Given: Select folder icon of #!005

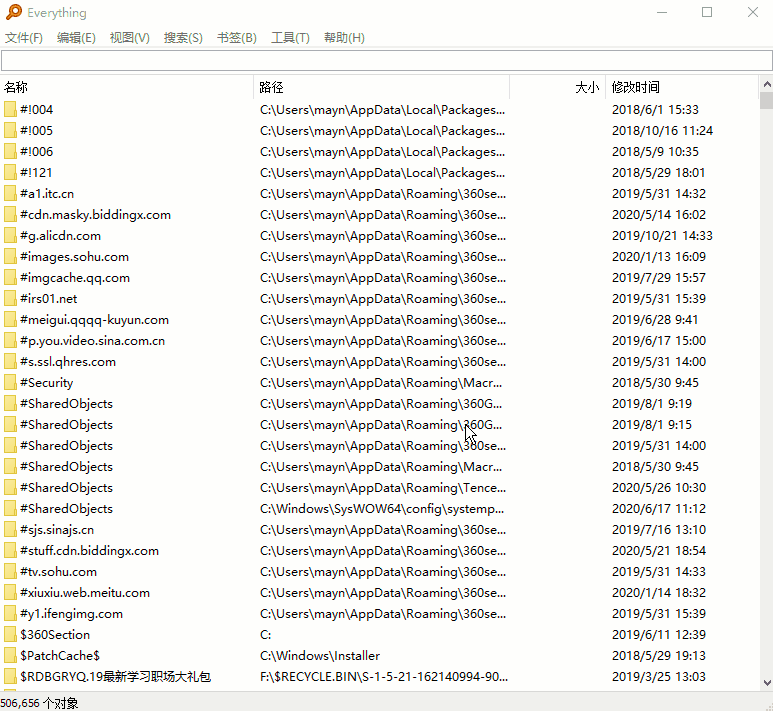Looking at the screenshot, I should tap(10, 131).
